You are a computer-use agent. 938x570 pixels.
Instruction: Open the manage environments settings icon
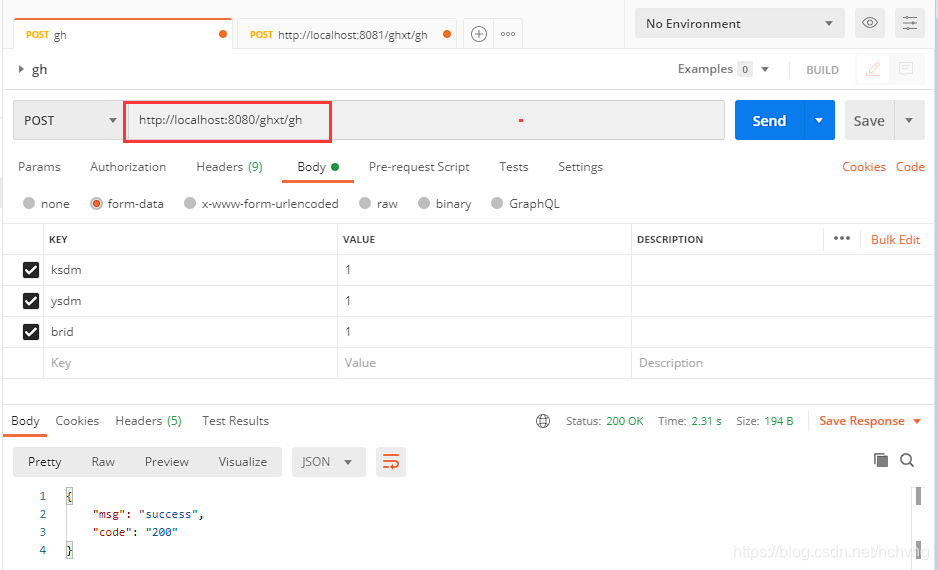coord(910,23)
